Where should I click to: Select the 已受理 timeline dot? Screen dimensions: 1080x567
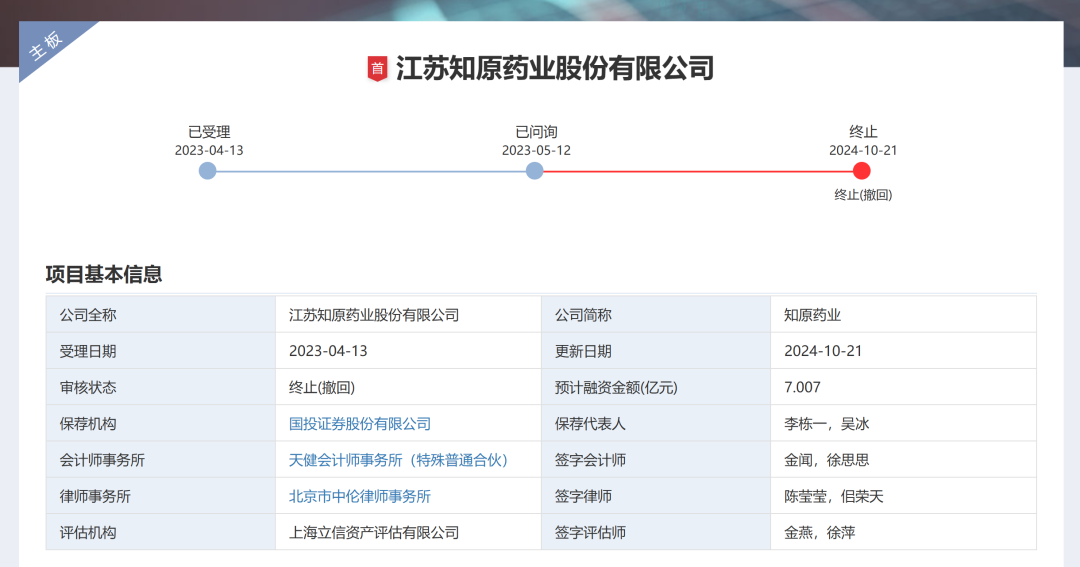[x=207, y=171]
